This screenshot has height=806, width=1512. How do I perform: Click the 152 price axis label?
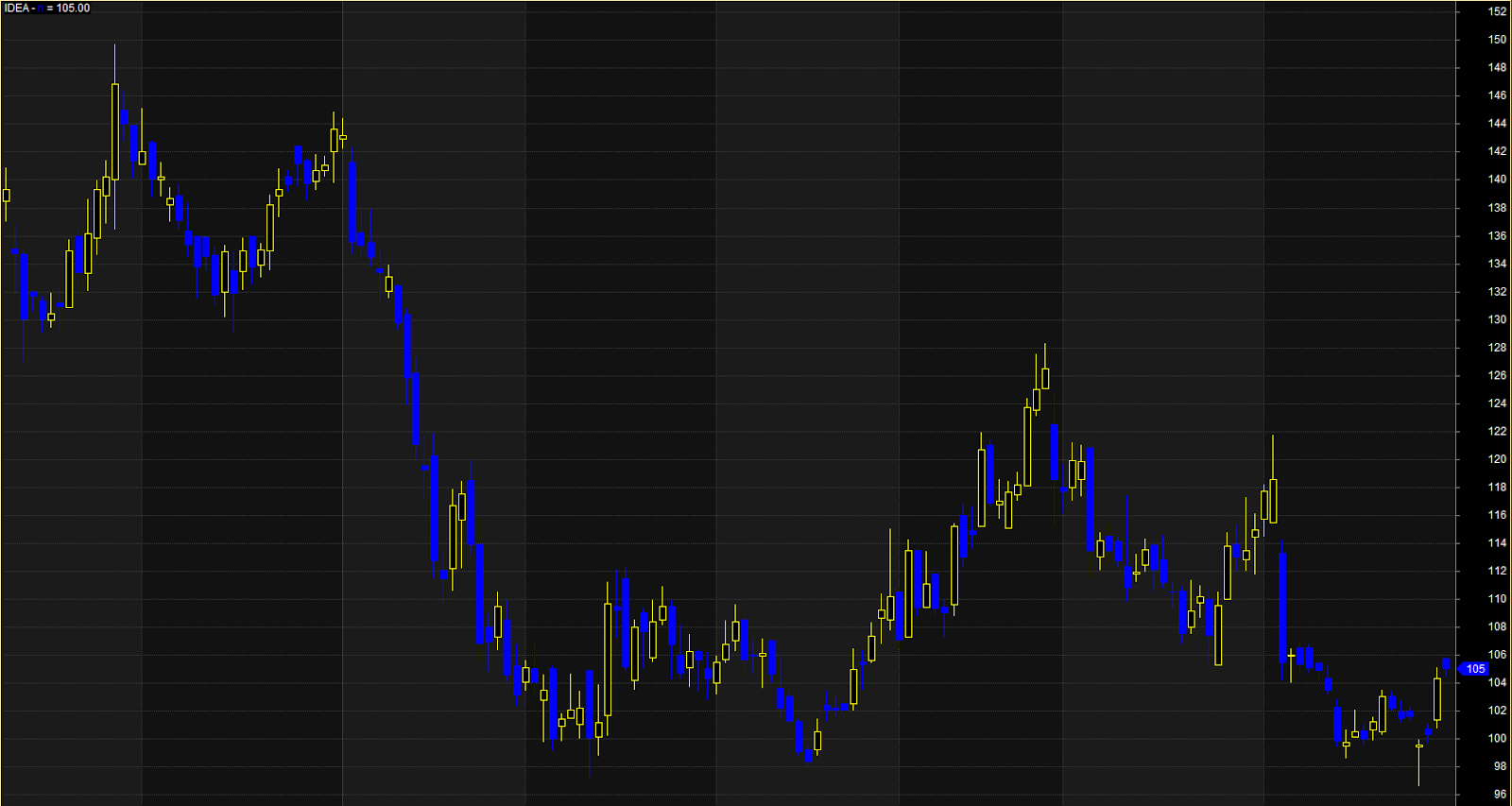(1497, 12)
